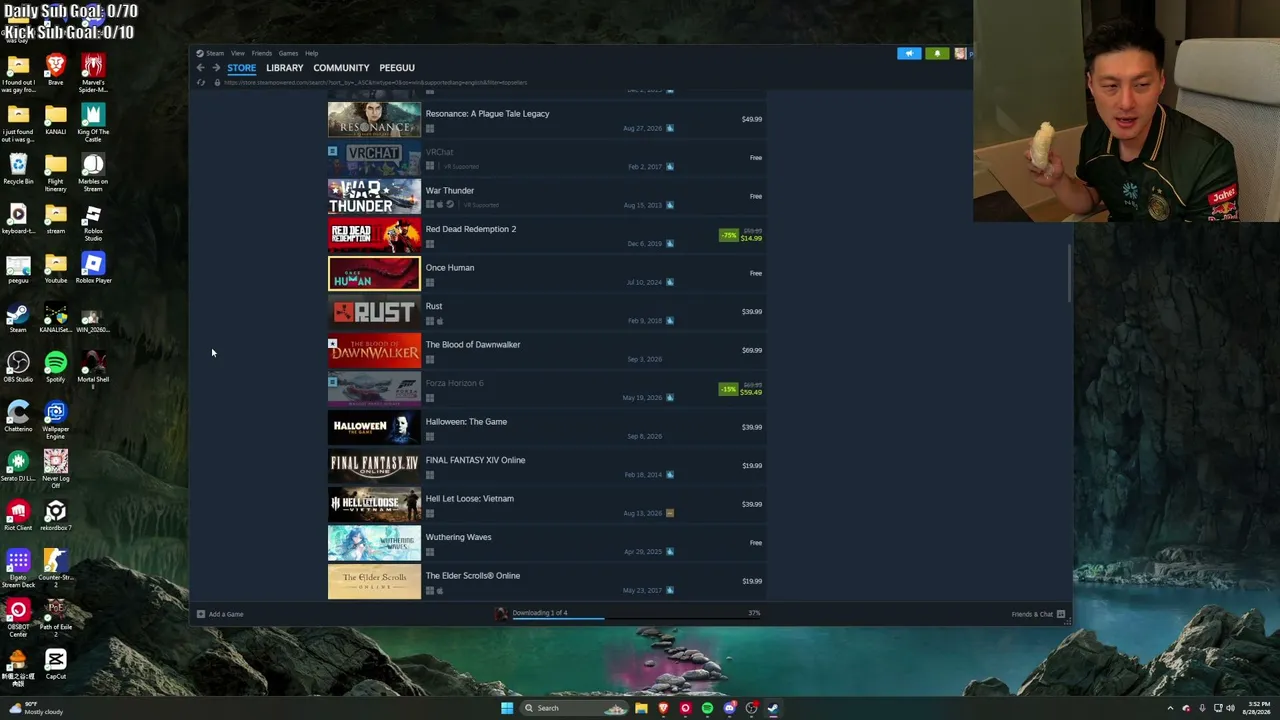This screenshot has height=720, width=1280.
Task: Select the Elgato Stream Deck desktop icon
Action: (x=18, y=569)
